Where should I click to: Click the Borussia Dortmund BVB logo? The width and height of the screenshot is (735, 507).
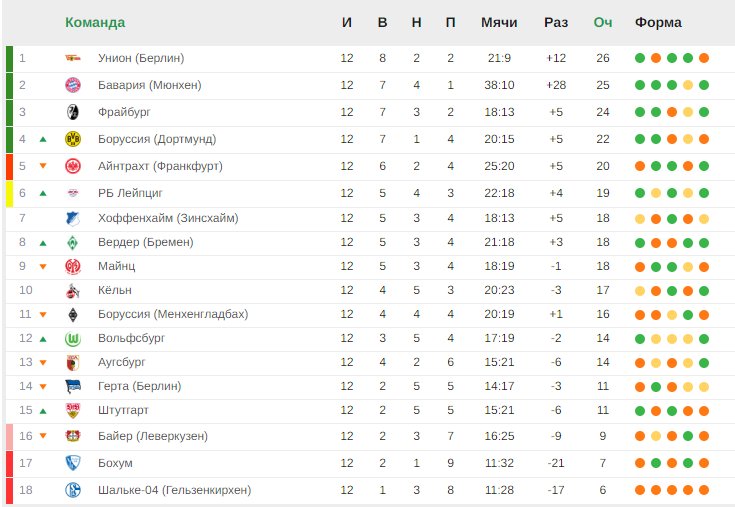[x=73, y=139]
